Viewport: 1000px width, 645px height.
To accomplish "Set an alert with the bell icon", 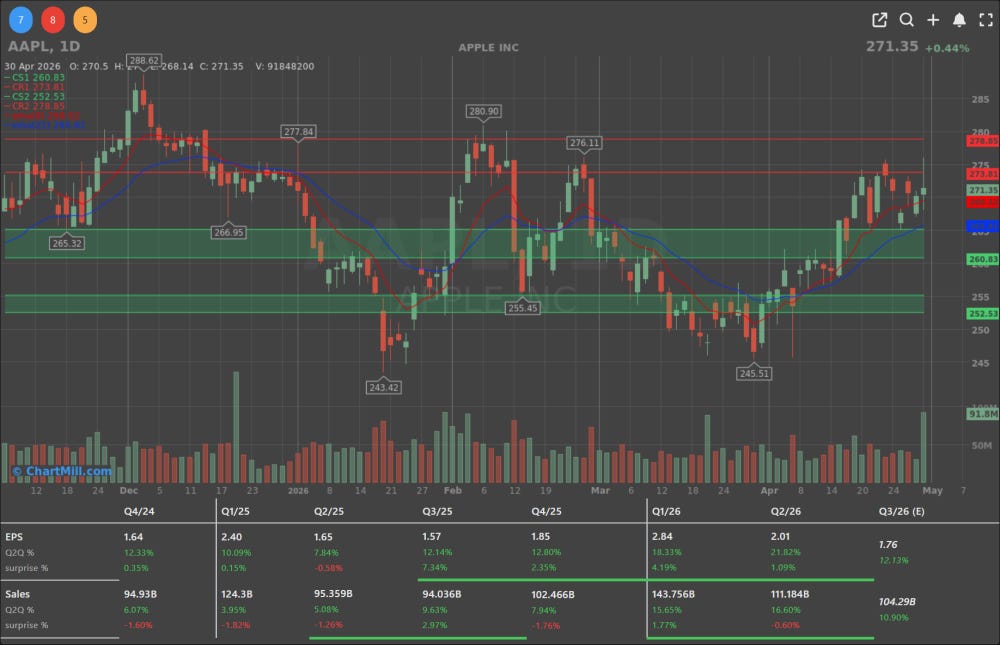I will point(959,20).
